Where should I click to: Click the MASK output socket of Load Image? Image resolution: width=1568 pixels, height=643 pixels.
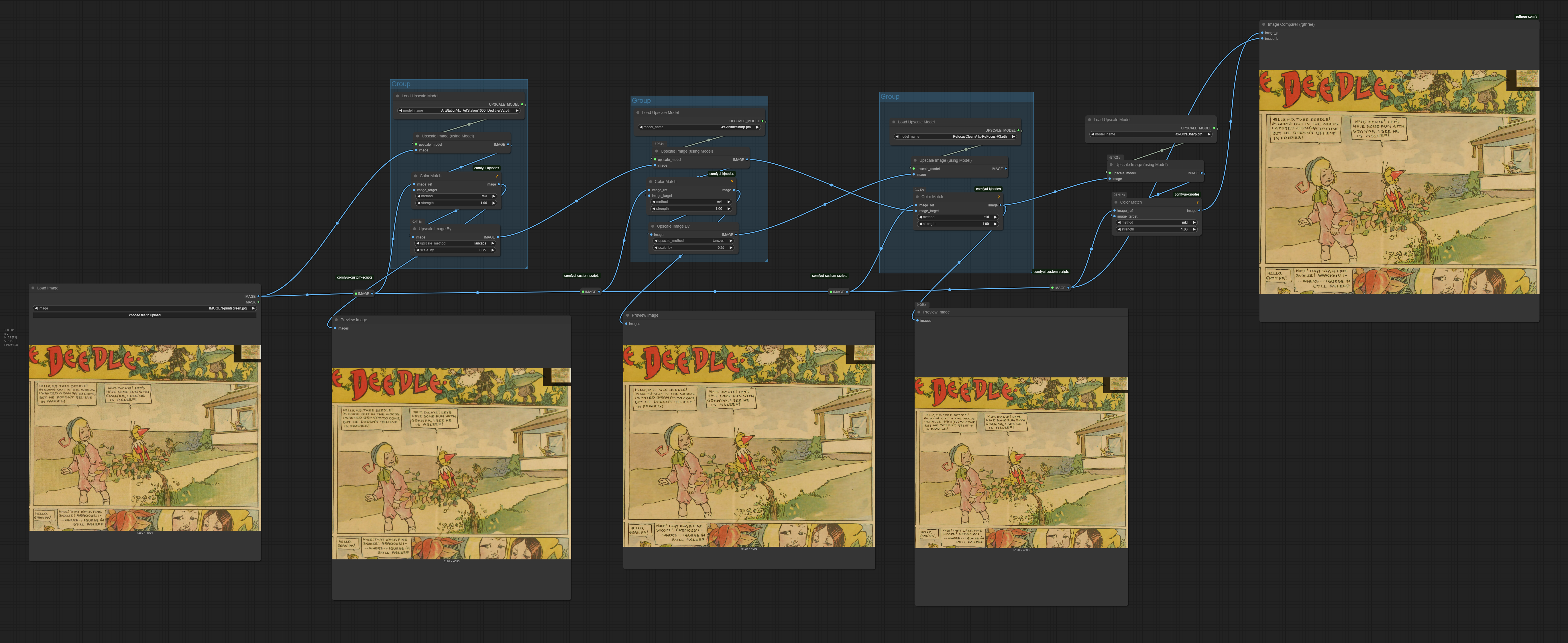258,302
